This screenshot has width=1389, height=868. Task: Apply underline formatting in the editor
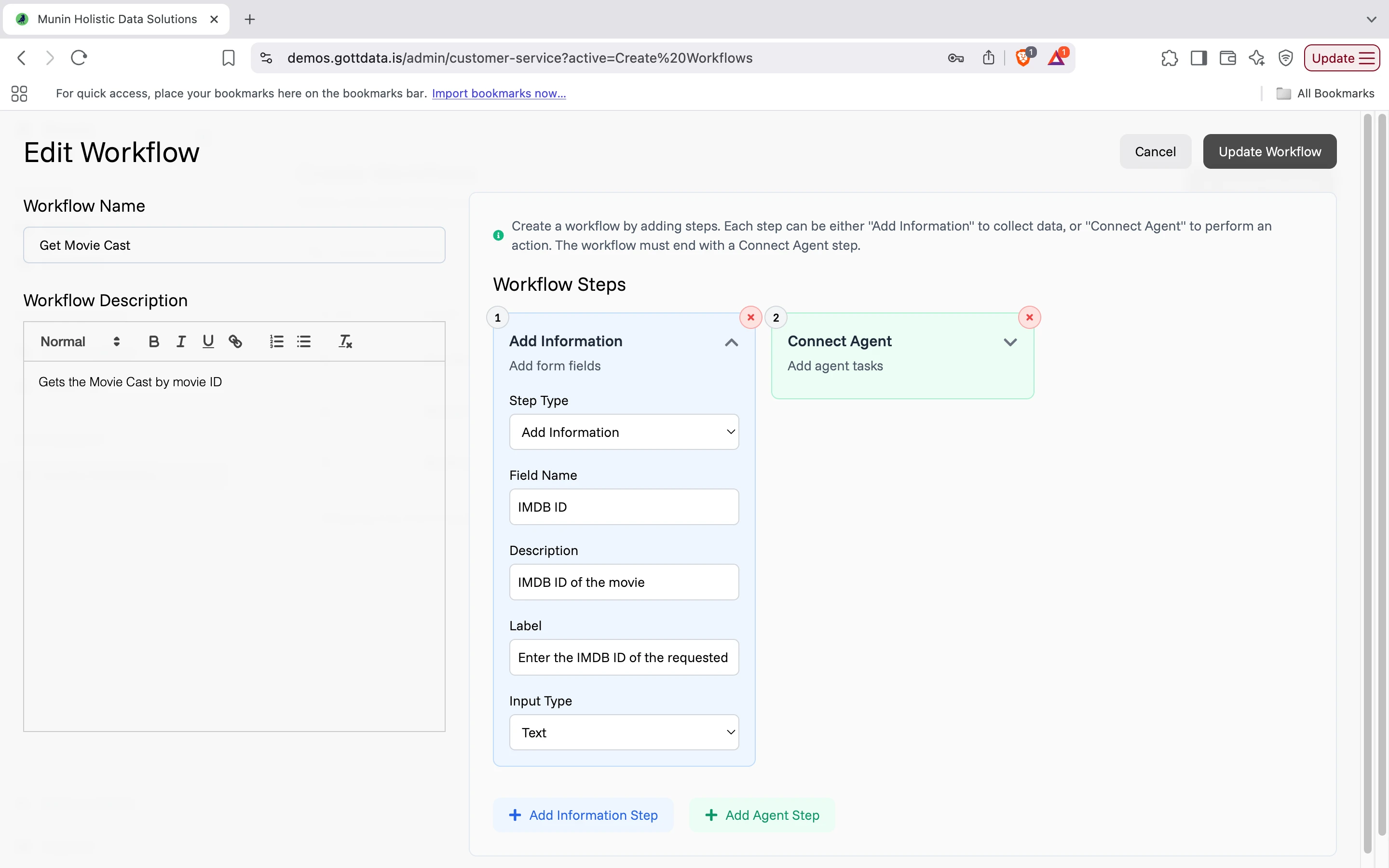pyautogui.click(x=208, y=341)
